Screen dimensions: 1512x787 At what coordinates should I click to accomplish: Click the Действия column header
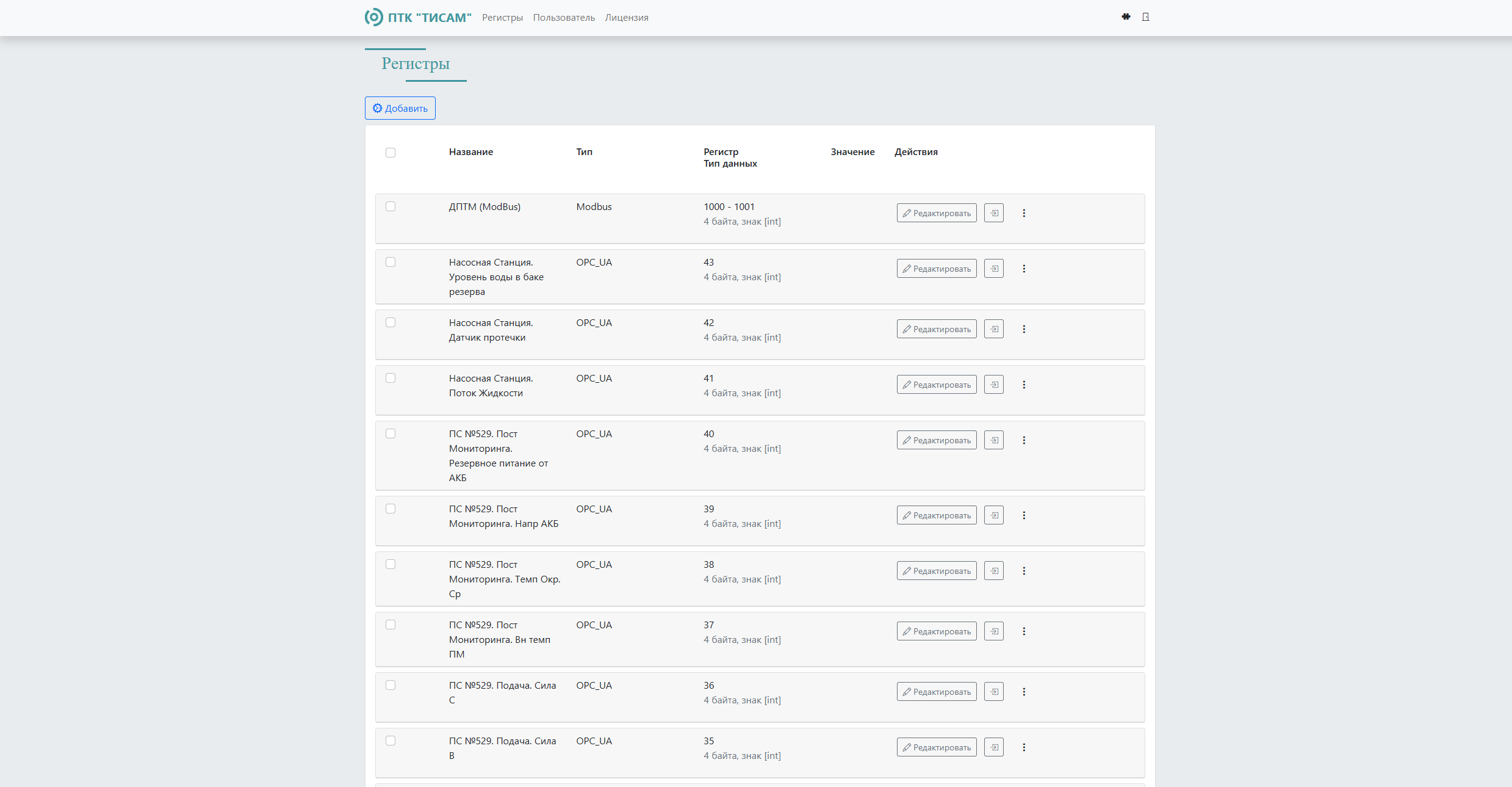(916, 152)
